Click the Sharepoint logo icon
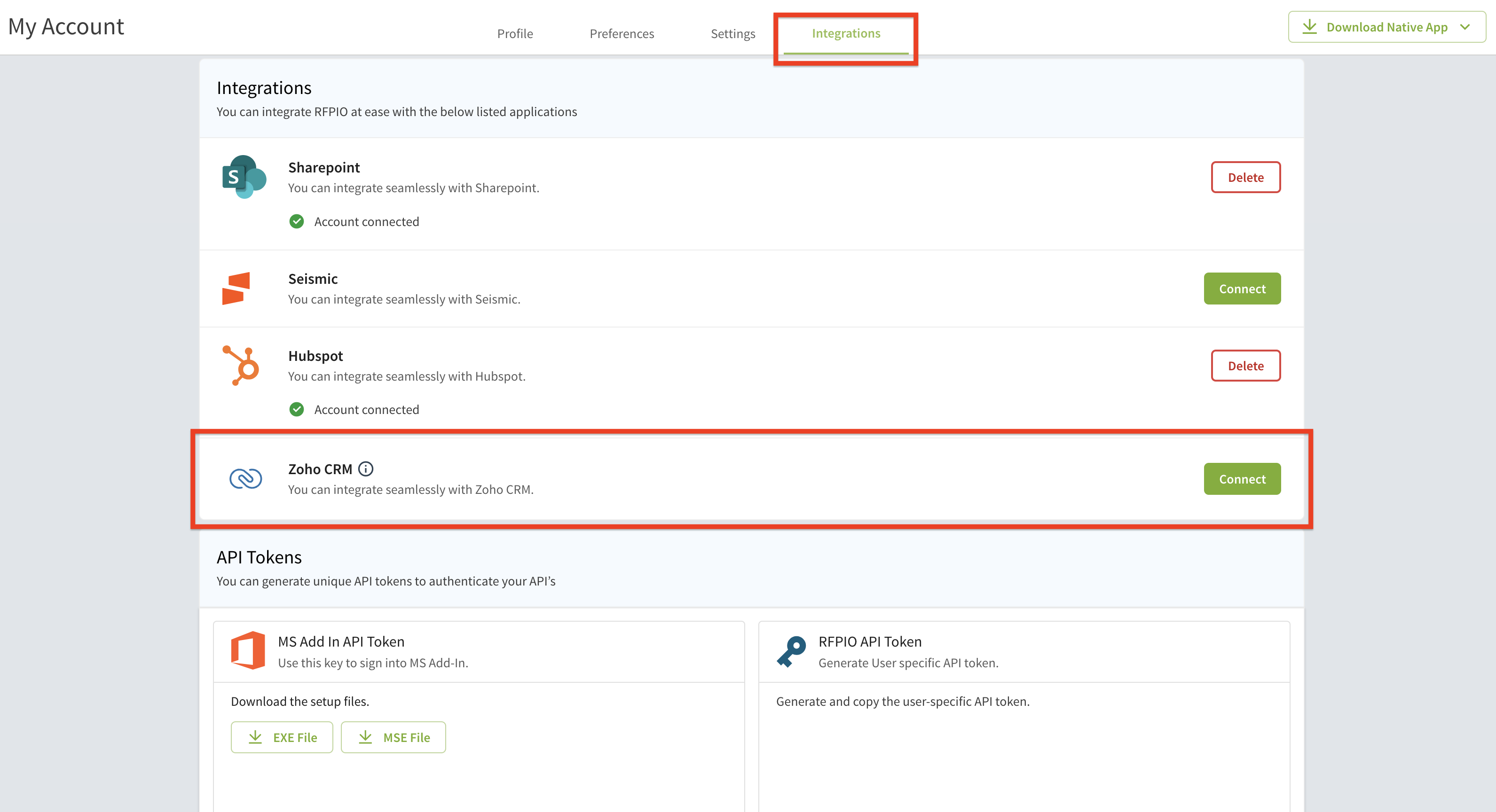Screen dimensions: 1496x812 click(244, 176)
